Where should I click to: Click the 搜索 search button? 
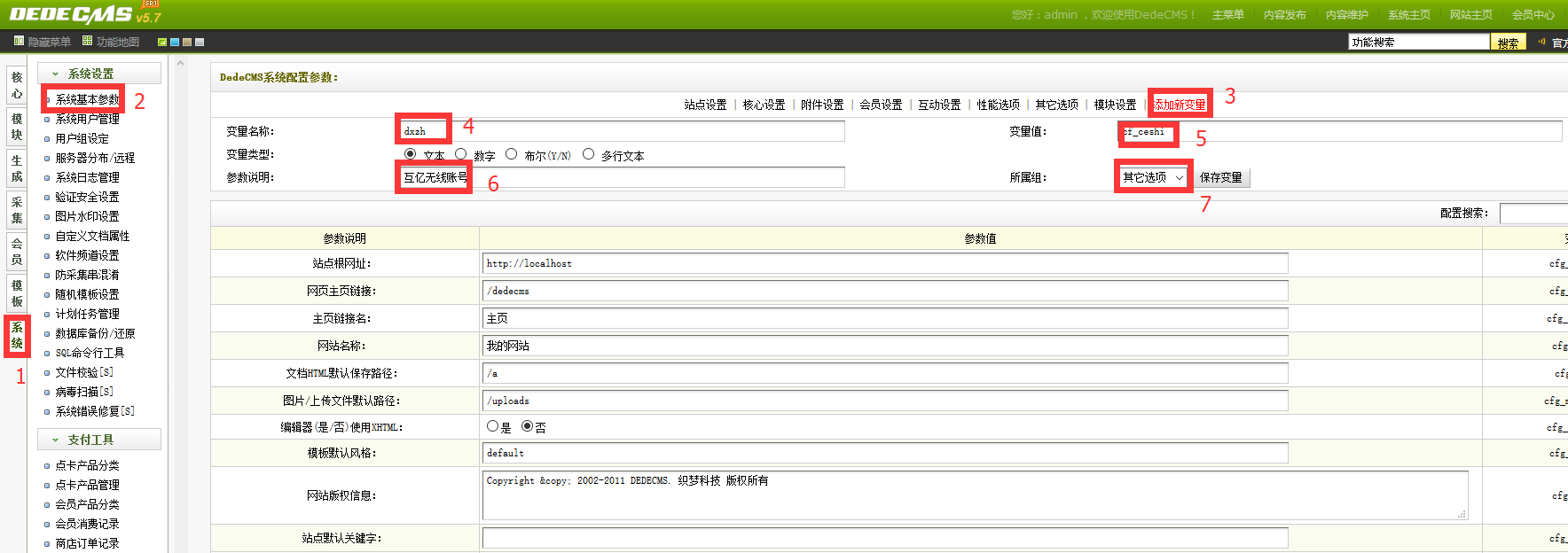[x=1509, y=43]
